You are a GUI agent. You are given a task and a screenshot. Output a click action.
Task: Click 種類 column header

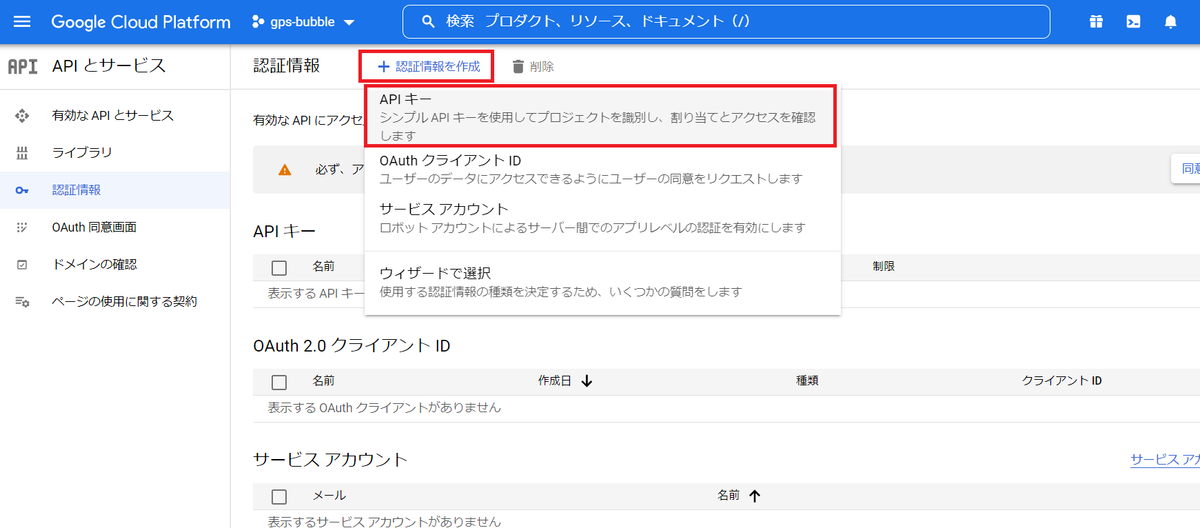tap(807, 381)
